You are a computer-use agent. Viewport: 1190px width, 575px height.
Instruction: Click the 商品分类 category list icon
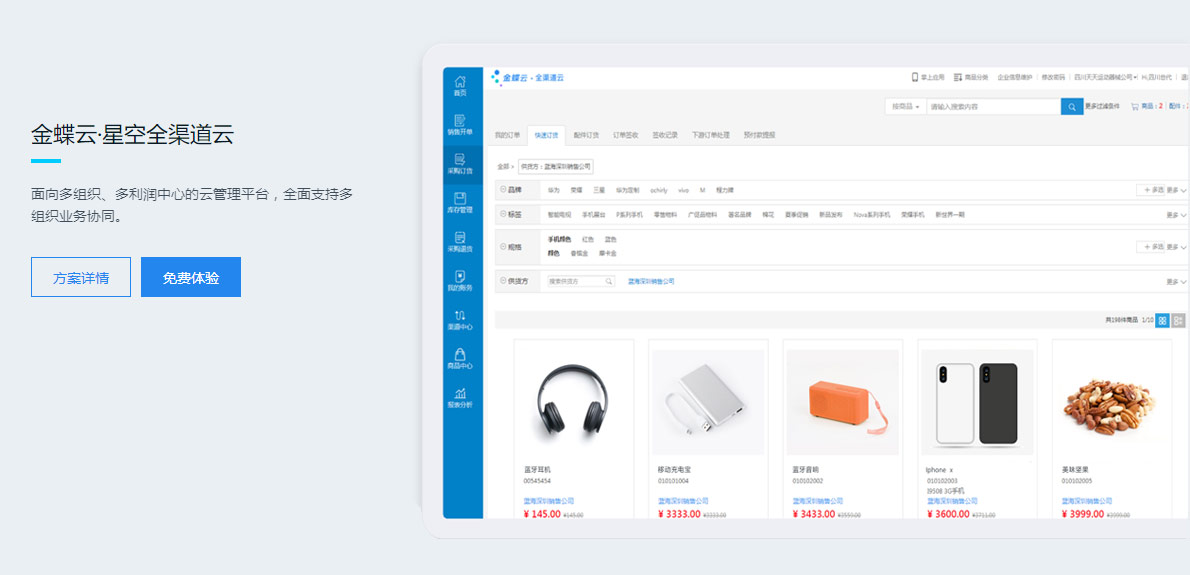click(x=958, y=77)
